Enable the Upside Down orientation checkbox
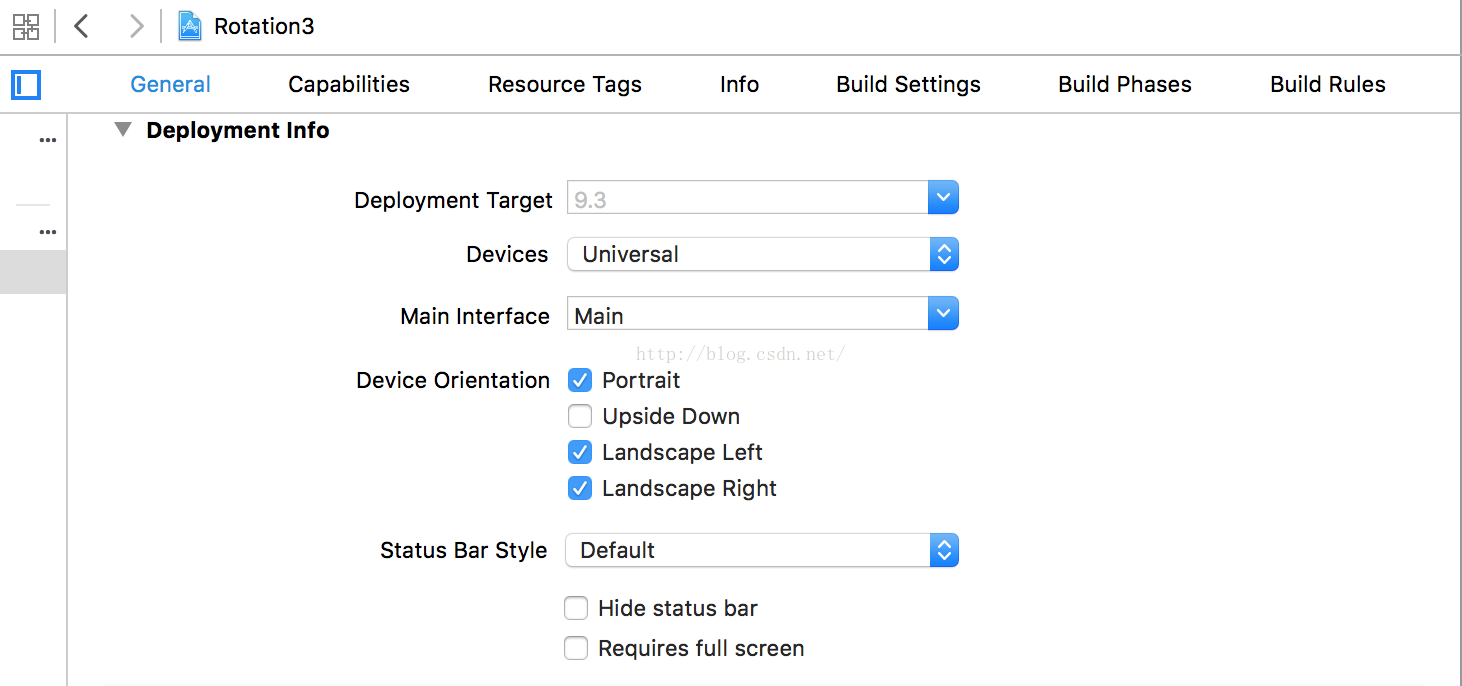 580,416
